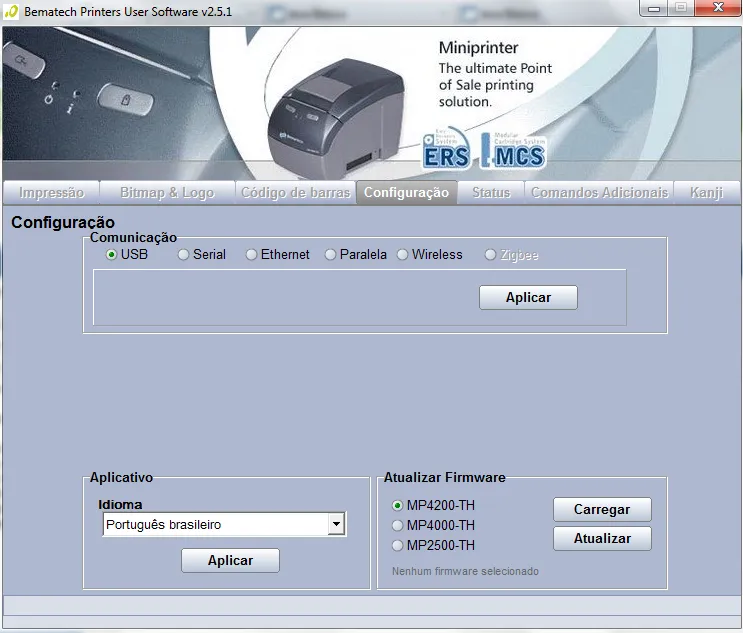Click Aplicar in the Aplicativo group
The image size is (743, 633).
coord(230,561)
